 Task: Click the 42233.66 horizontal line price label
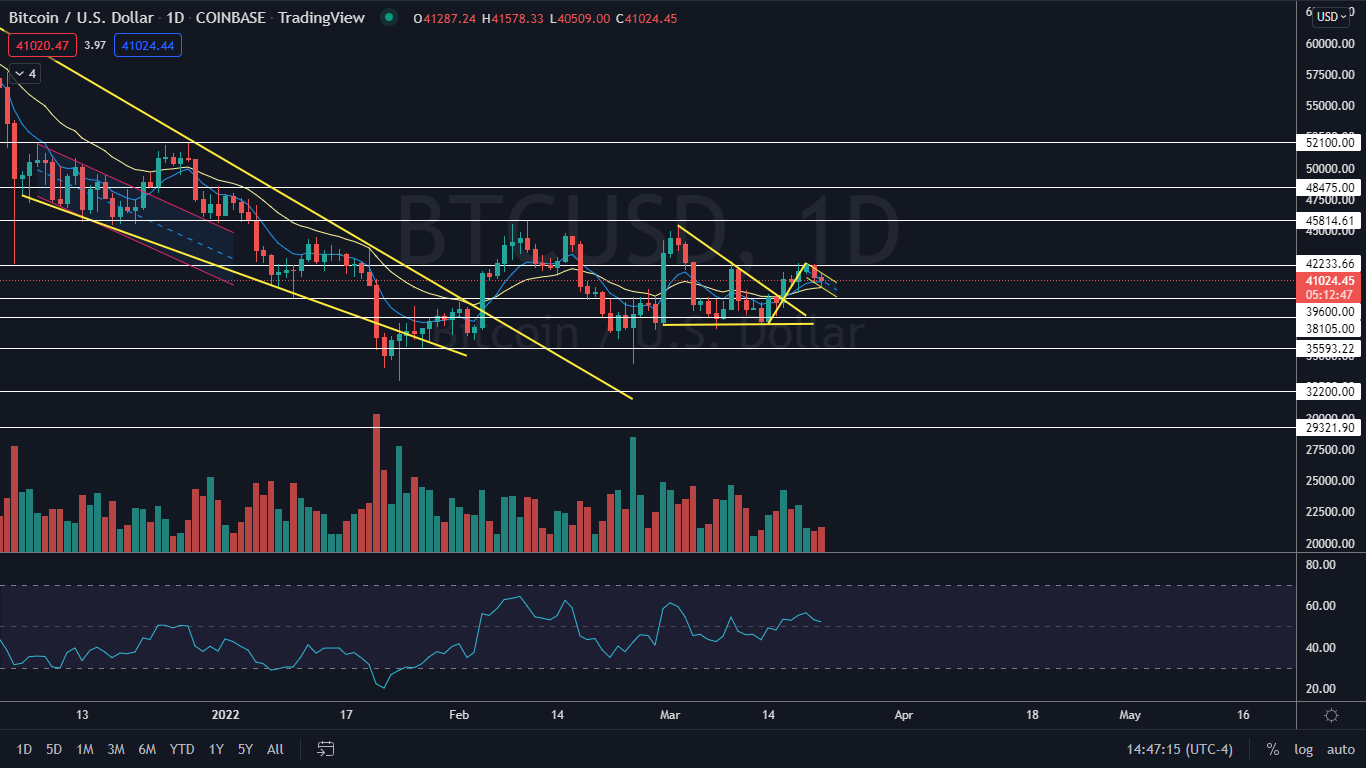(x=1330, y=264)
